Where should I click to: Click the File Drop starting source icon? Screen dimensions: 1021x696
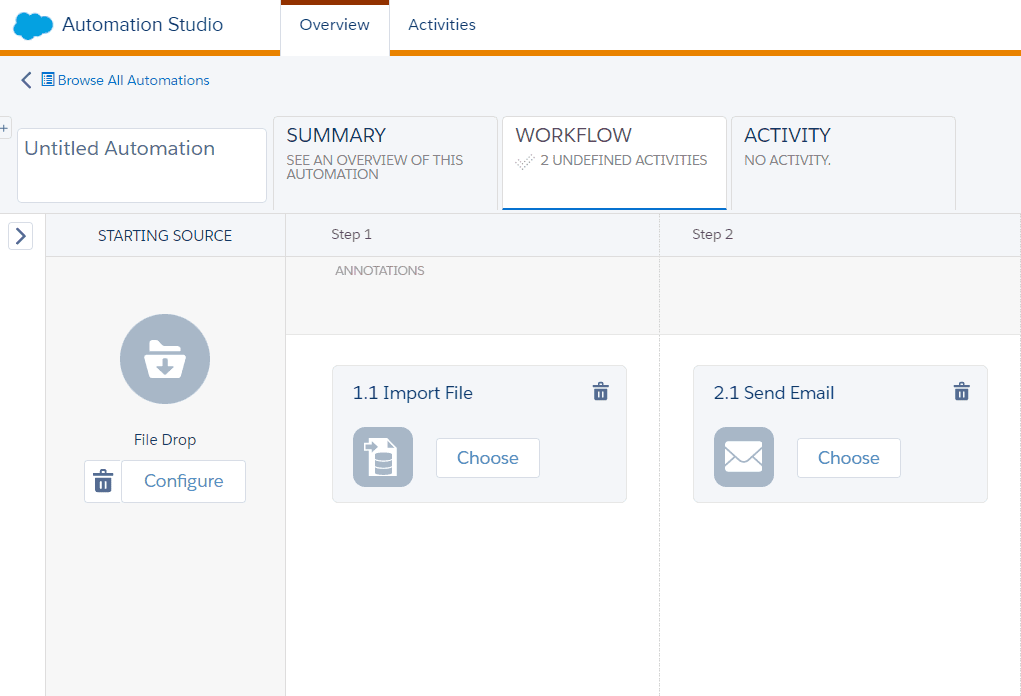pos(165,359)
